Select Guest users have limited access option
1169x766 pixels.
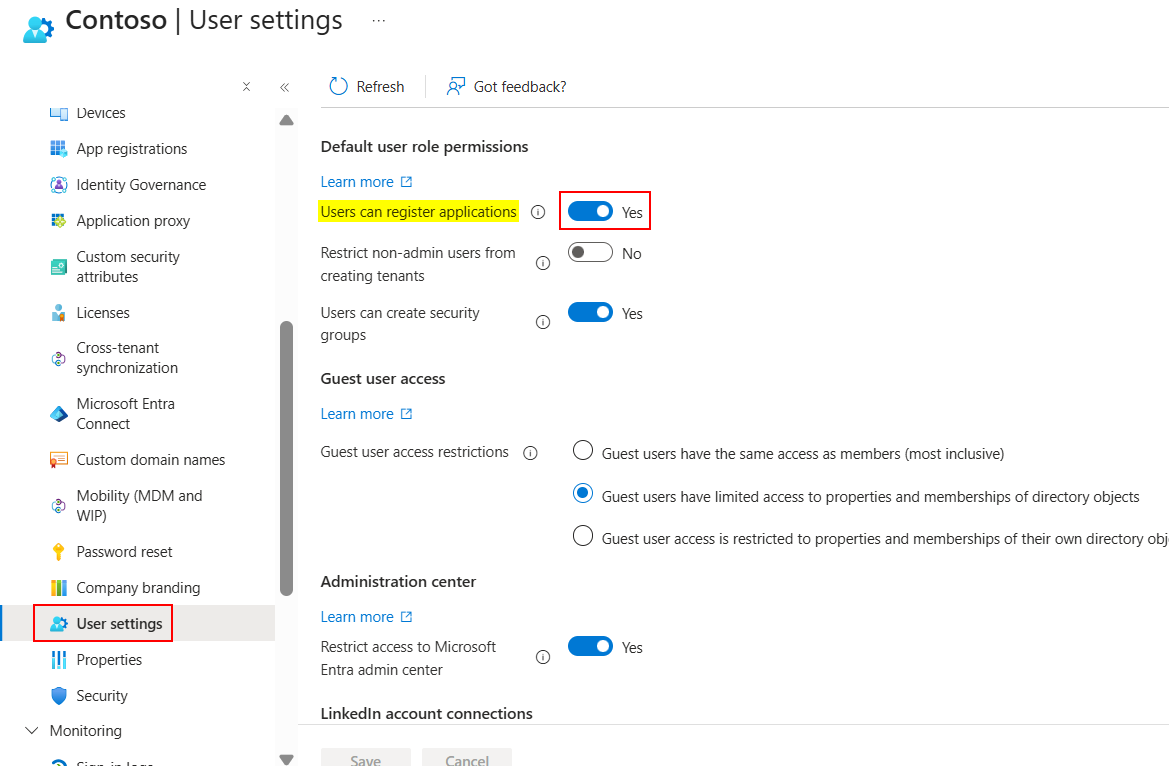tap(582, 493)
